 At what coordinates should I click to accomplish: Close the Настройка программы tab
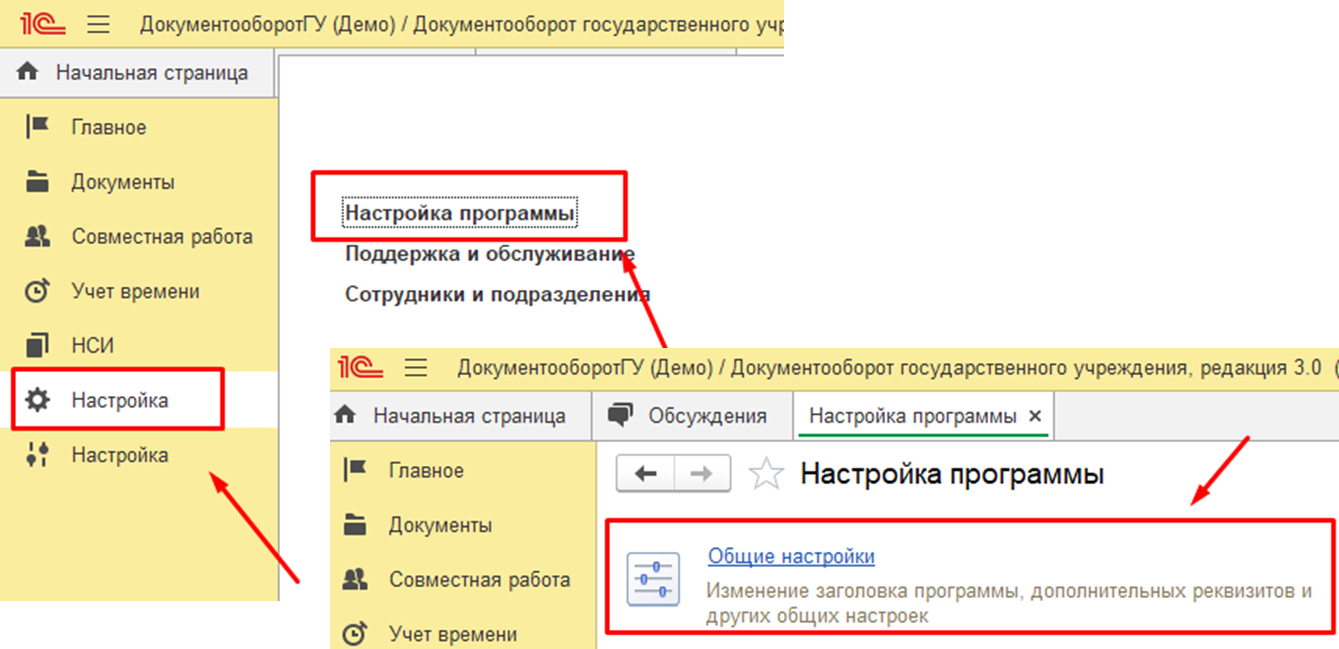pyautogui.click(x=1035, y=415)
